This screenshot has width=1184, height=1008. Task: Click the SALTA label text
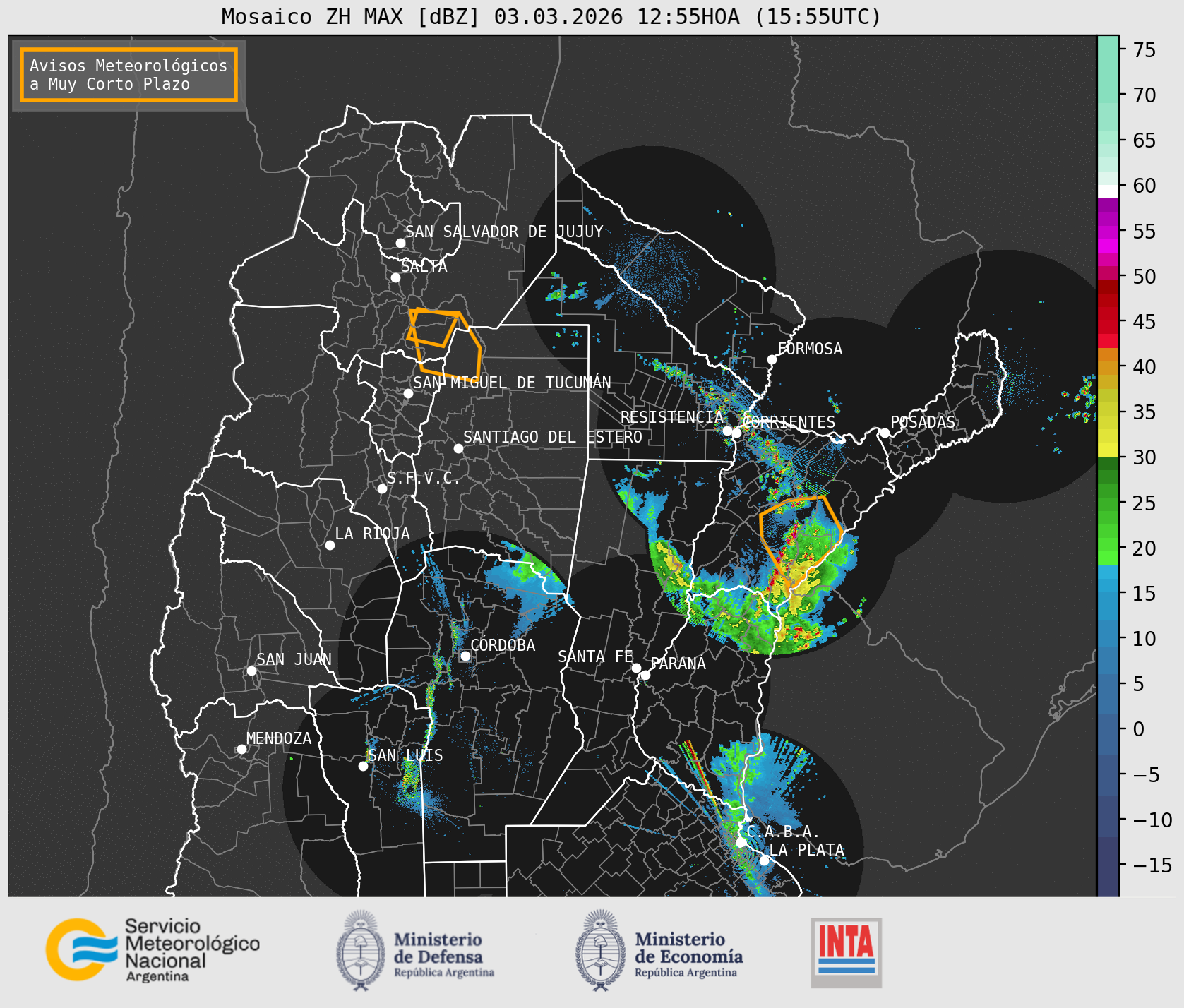(424, 266)
